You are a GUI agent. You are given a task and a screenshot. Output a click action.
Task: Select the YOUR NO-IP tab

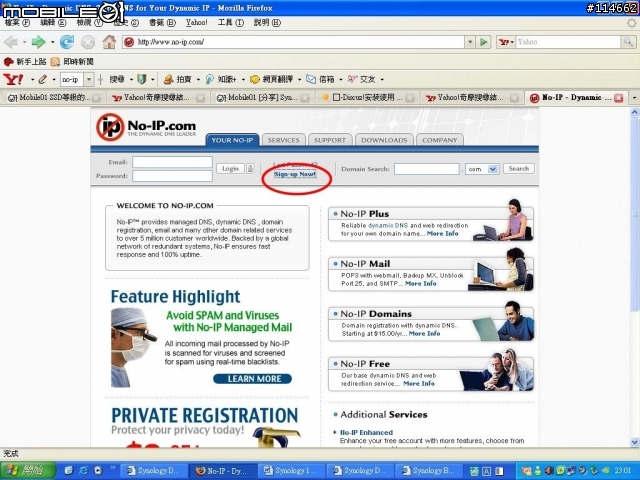232,140
